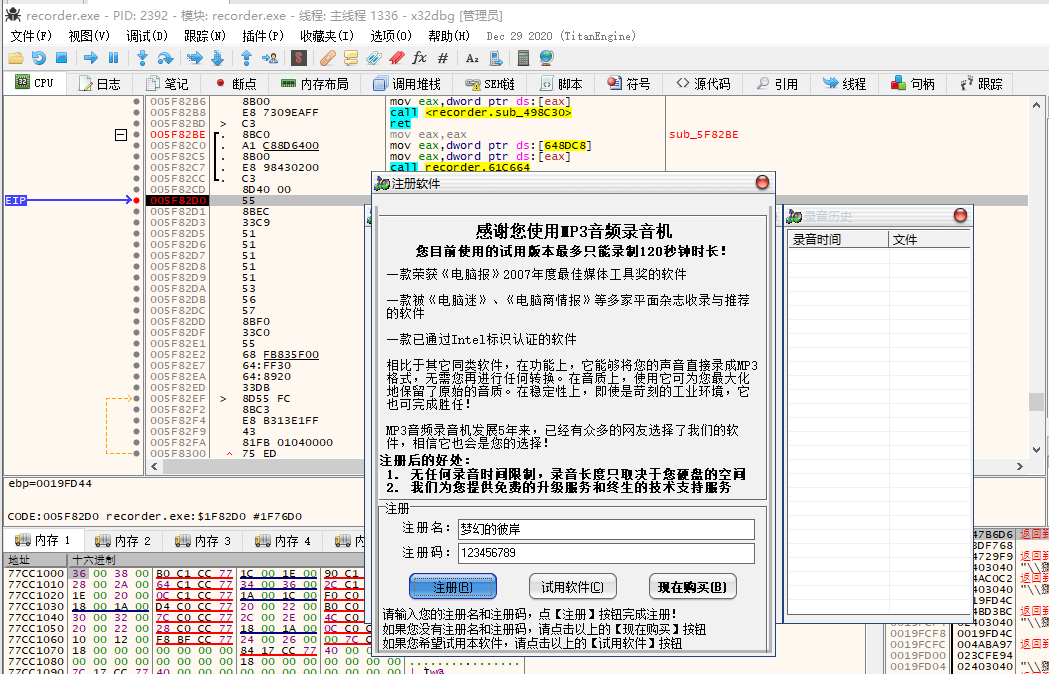Image resolution: width=1049 pixels, height=674 pixels.
Task: Open the patches bandage icon
Action: click(327, 58)
